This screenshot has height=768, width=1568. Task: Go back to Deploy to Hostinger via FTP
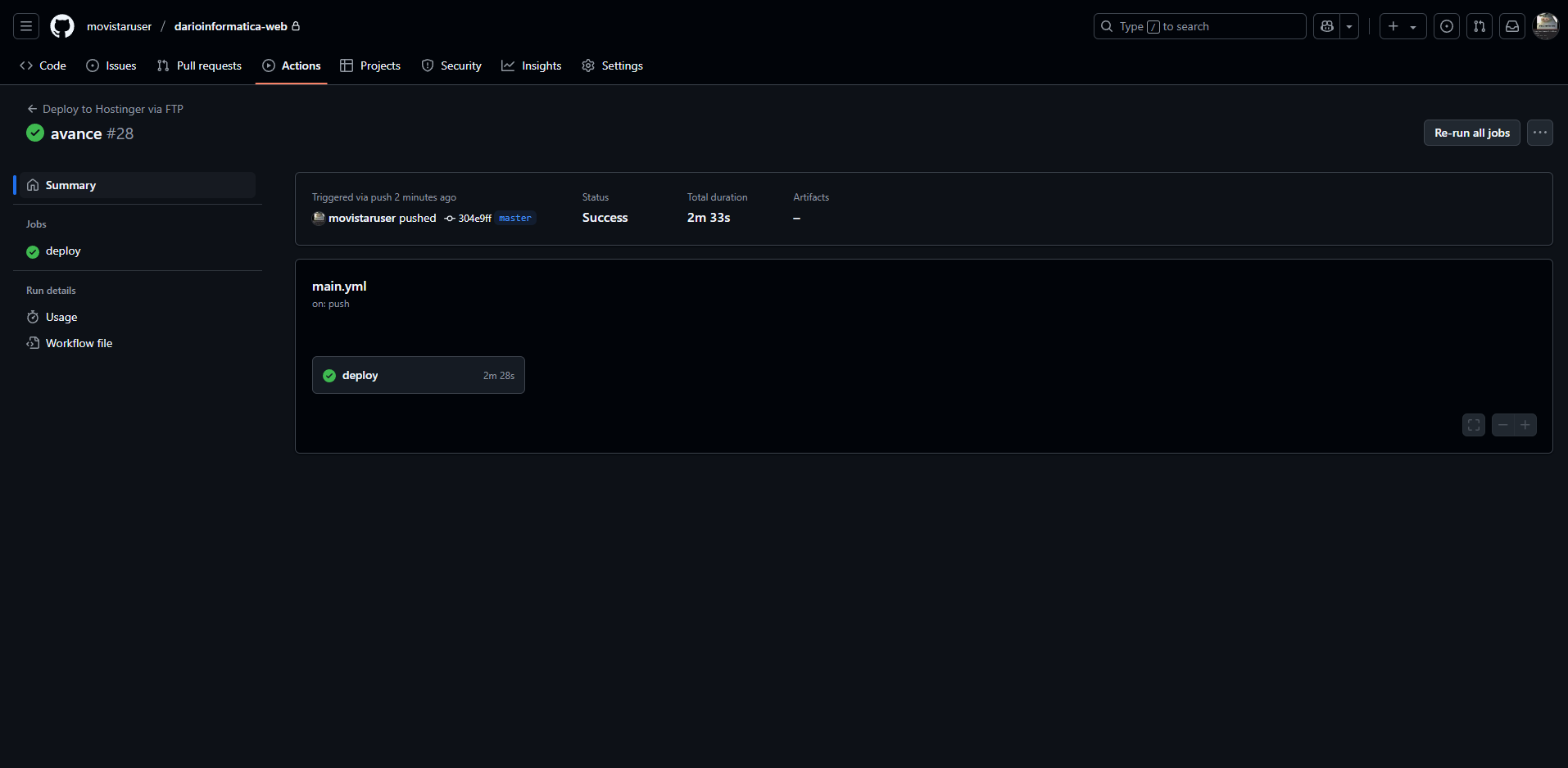(x=105, y=109)
